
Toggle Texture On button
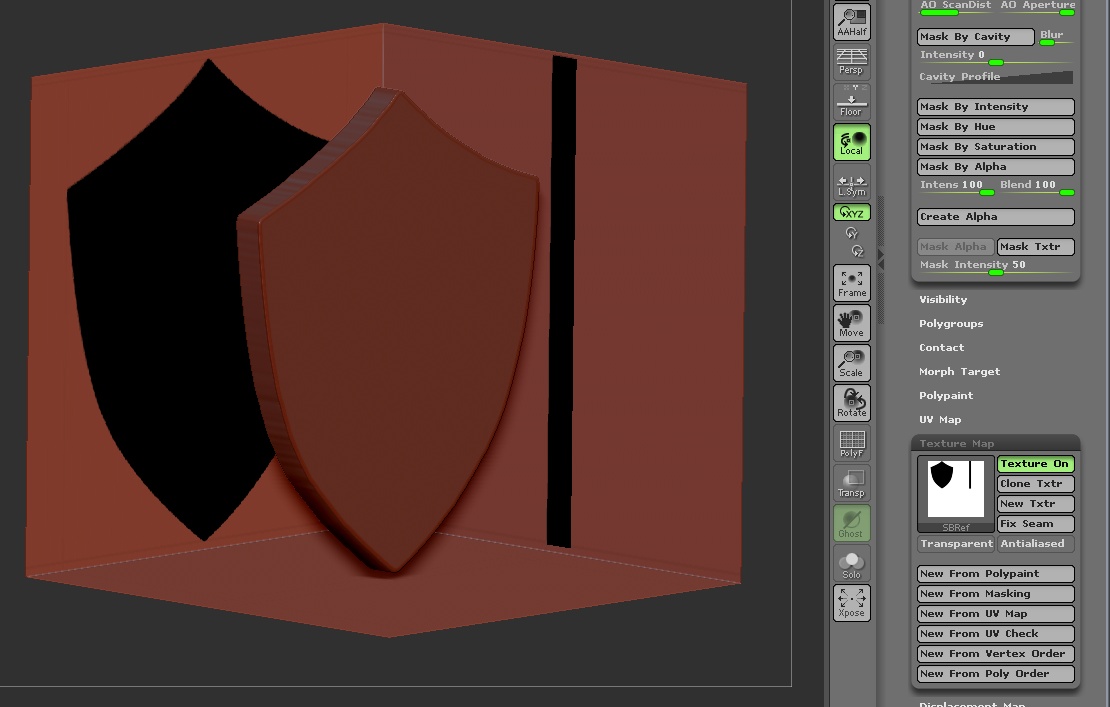[x=1036, y=464]
